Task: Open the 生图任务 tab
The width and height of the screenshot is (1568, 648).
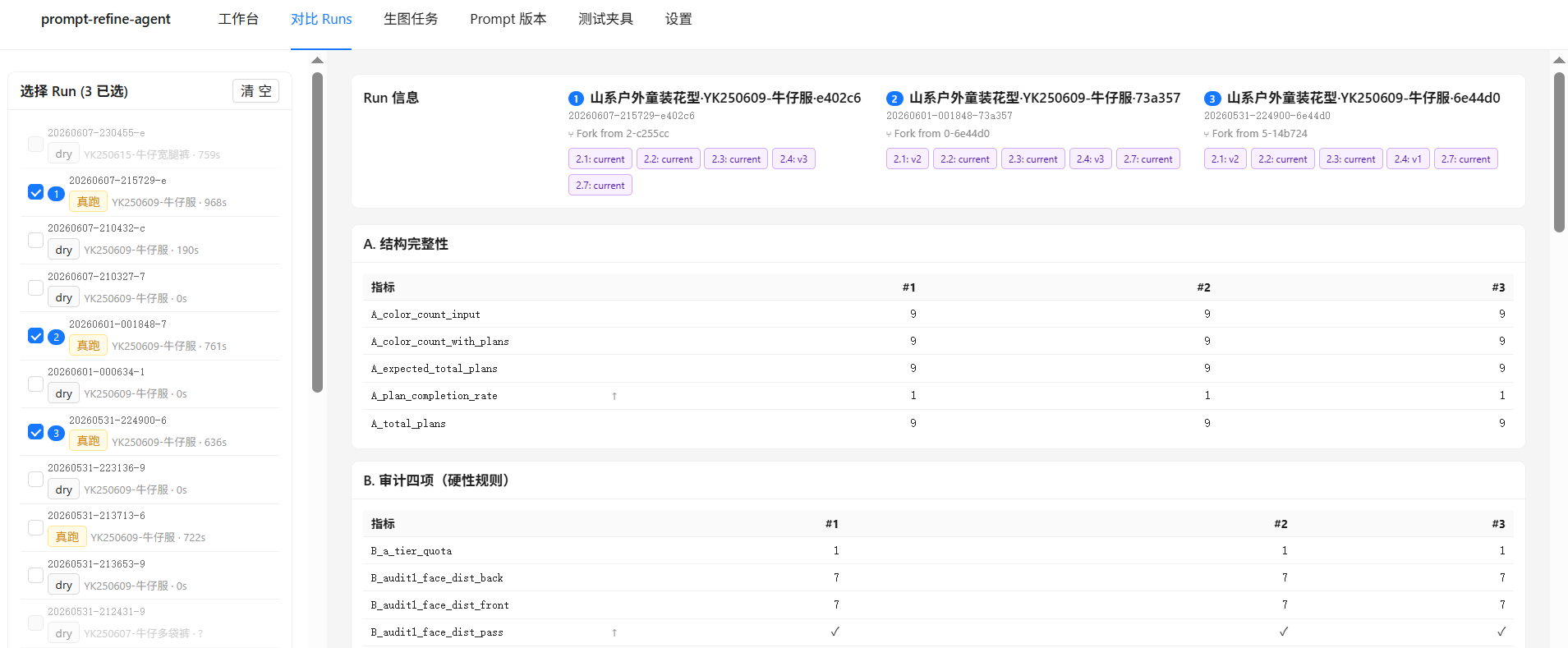Action: pos(411,19)
